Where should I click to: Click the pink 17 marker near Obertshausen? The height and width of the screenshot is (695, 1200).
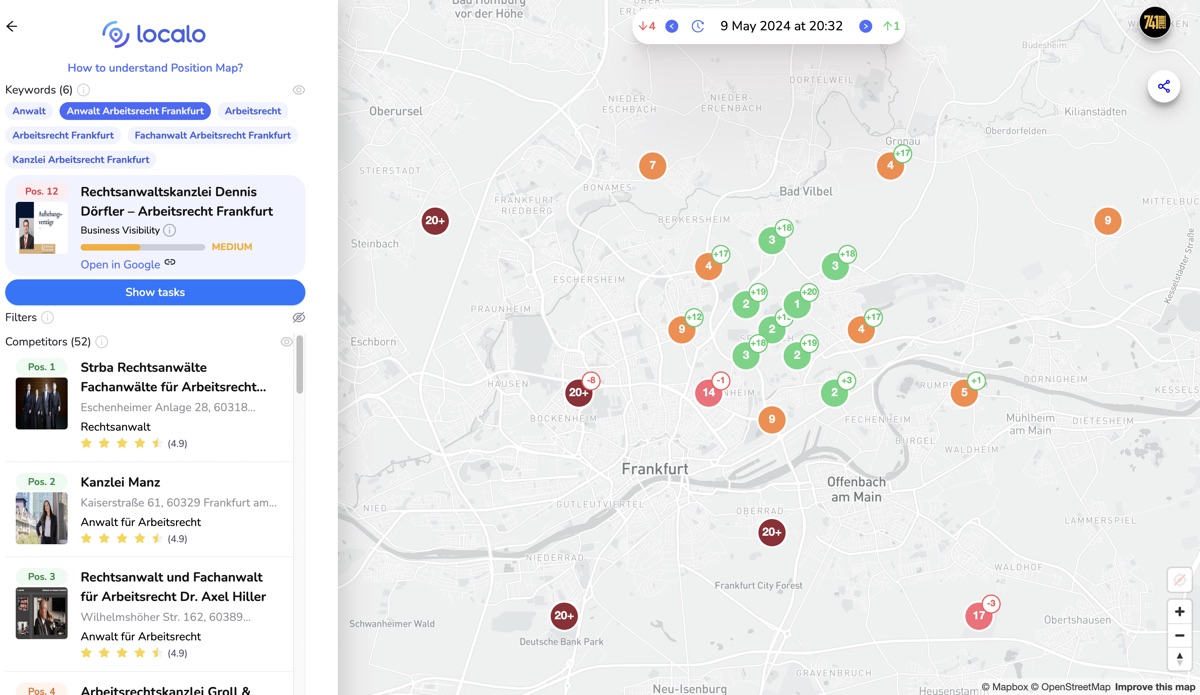pos(979,615)
